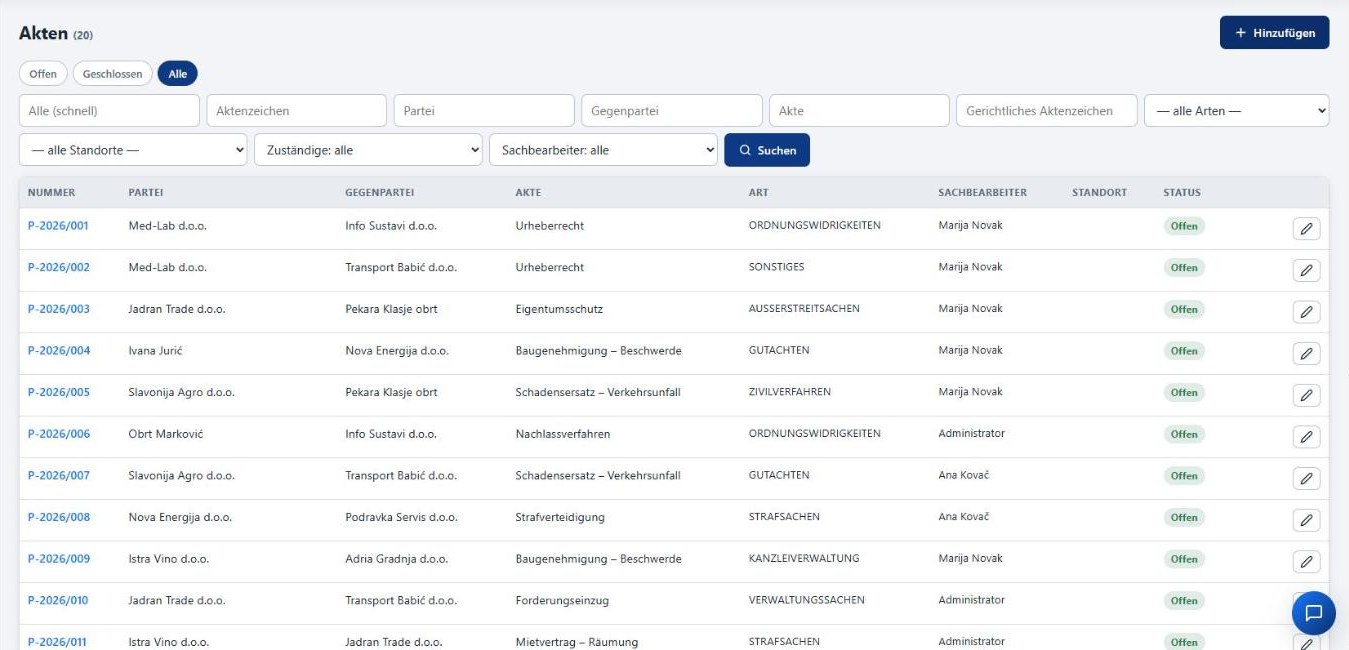
Task: Click the Aktenzeichen input field
Action: point(296,111)
